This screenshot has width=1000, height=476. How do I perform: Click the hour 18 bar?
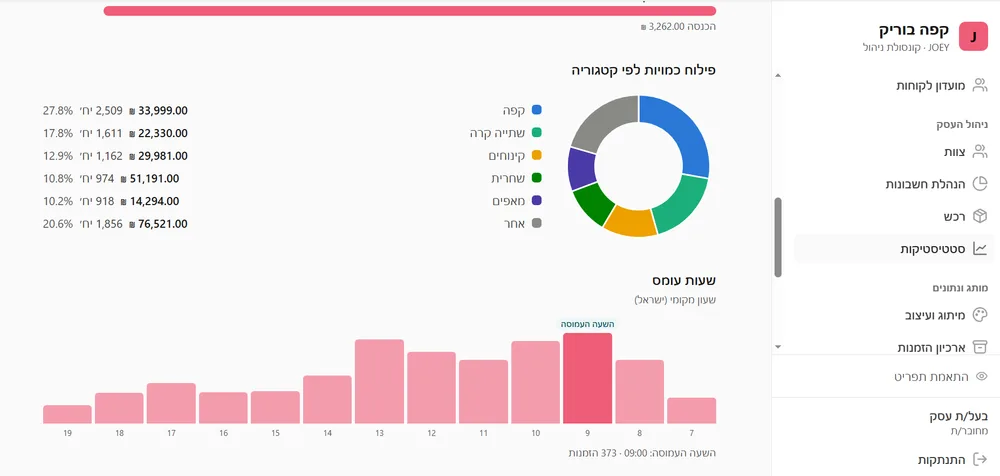[x=119, y=408]
